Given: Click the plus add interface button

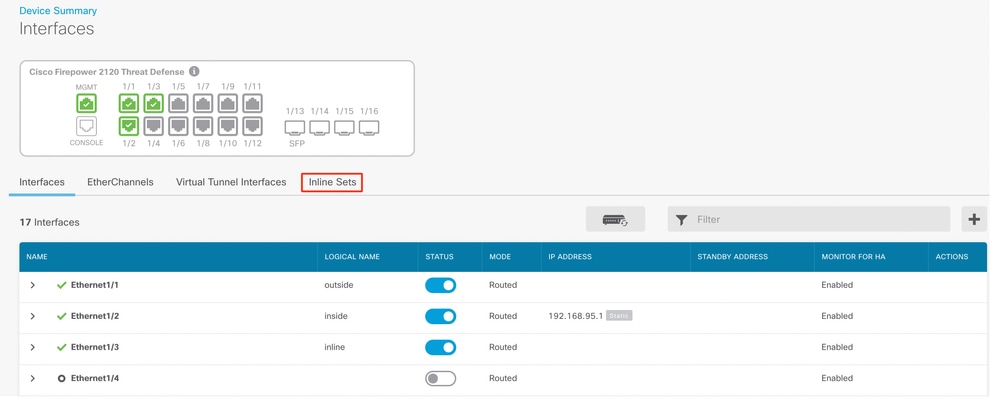Looking at the screenshot, I should (974, 220).
